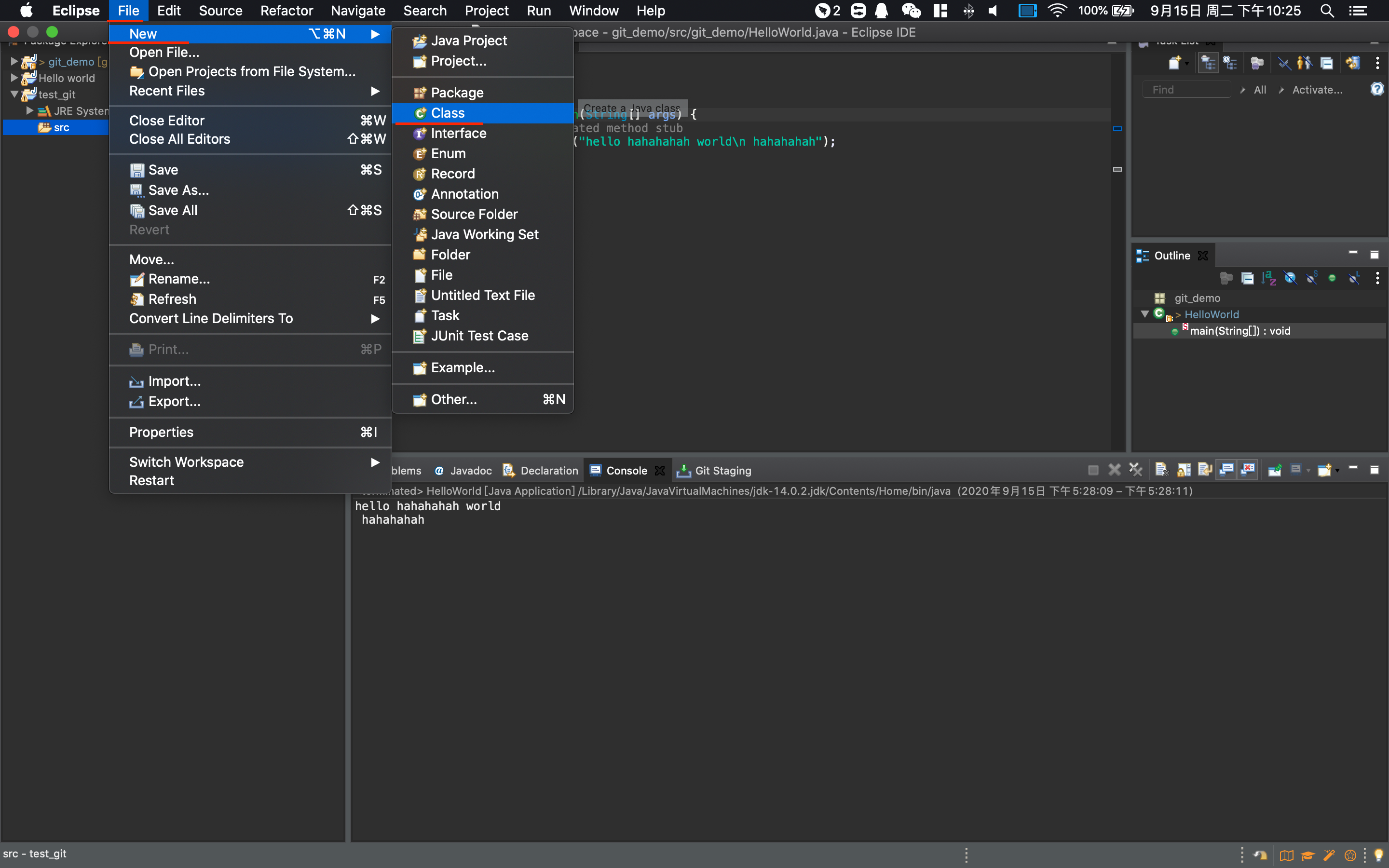Open the Task List view menu (three dots)
The width and height of the screenshot is (1389, 868).
pos(1377,63)
